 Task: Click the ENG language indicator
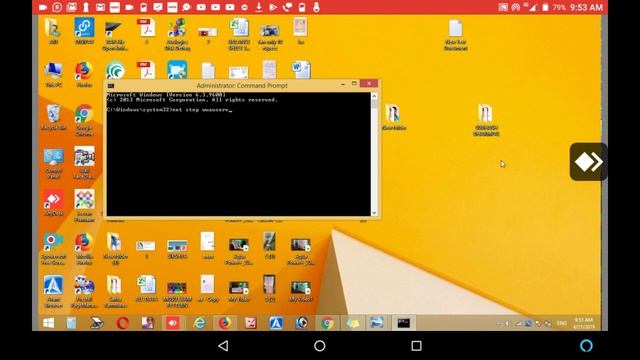coord(562,323)
